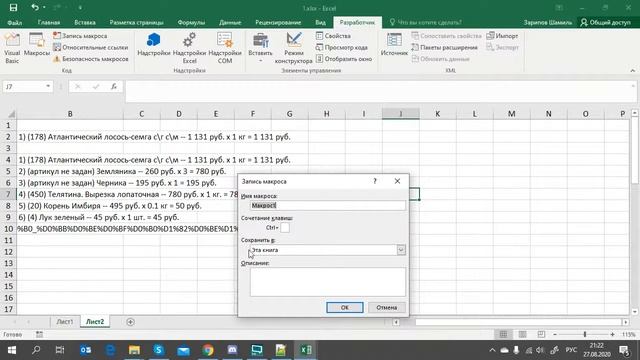This screenshot has width=640, height=360.
Task: Click the zoom slider handle
Action: point(584,334)
